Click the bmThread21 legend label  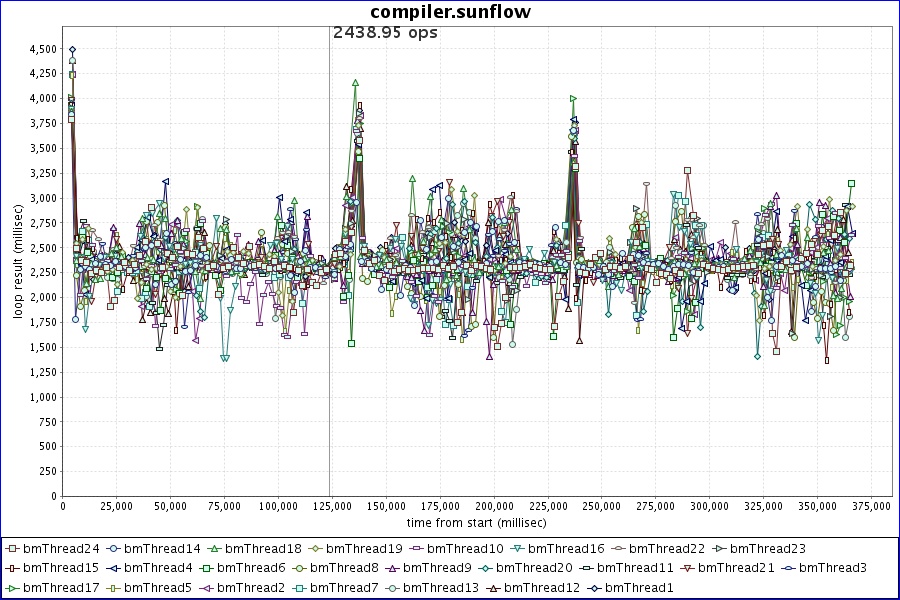736,568
